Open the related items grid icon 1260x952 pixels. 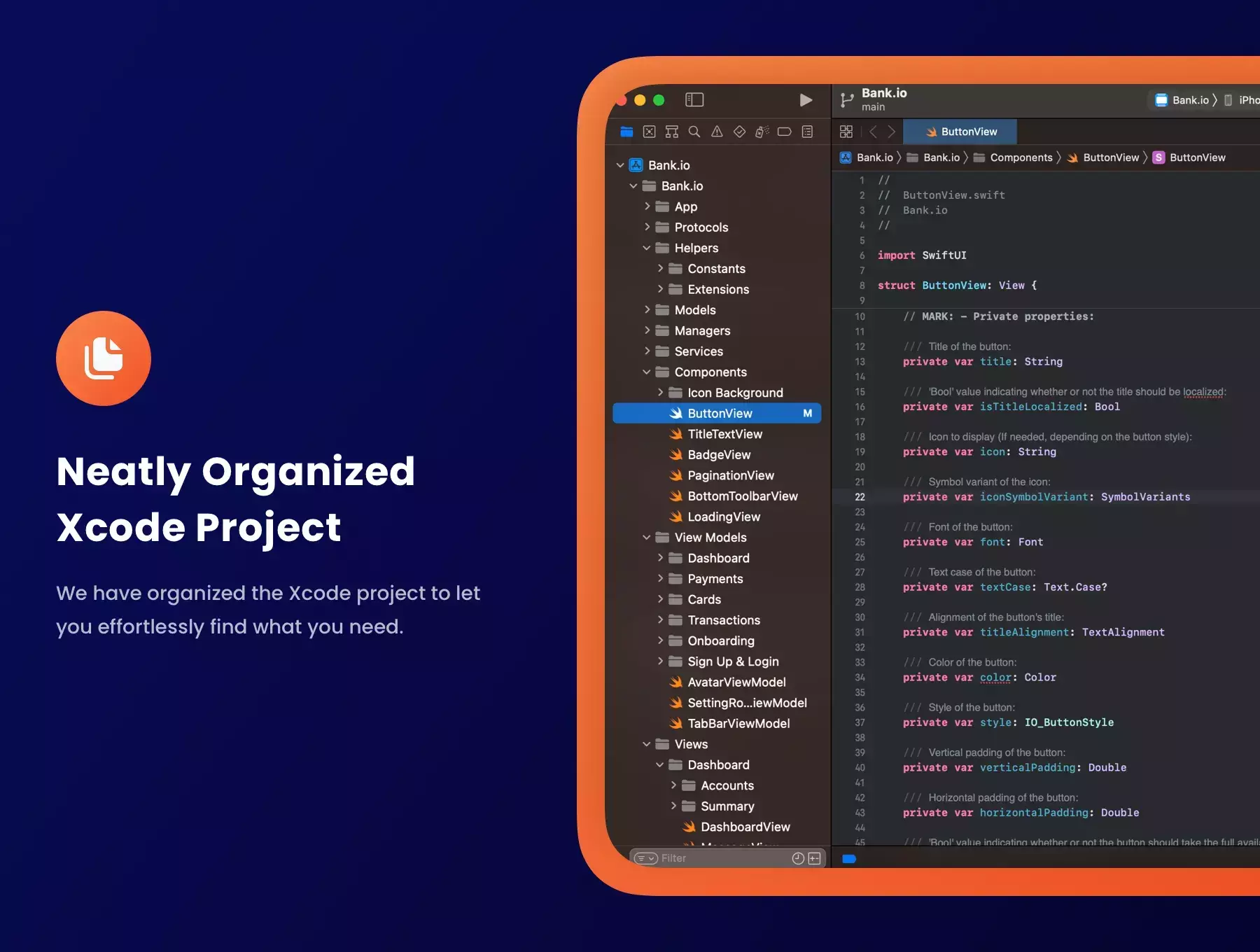point(846,132)
